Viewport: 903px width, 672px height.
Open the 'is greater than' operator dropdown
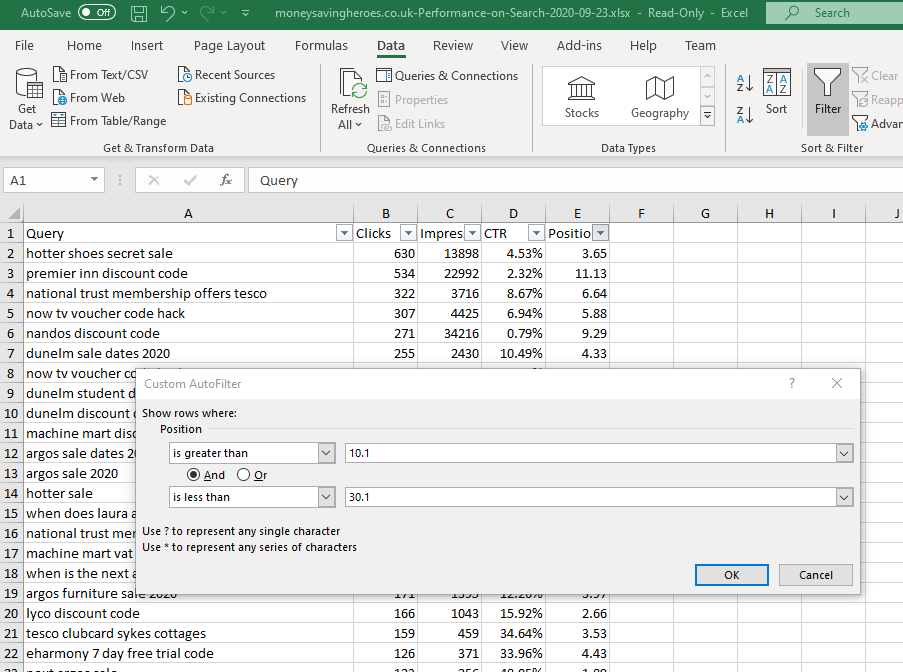[326, 453]
